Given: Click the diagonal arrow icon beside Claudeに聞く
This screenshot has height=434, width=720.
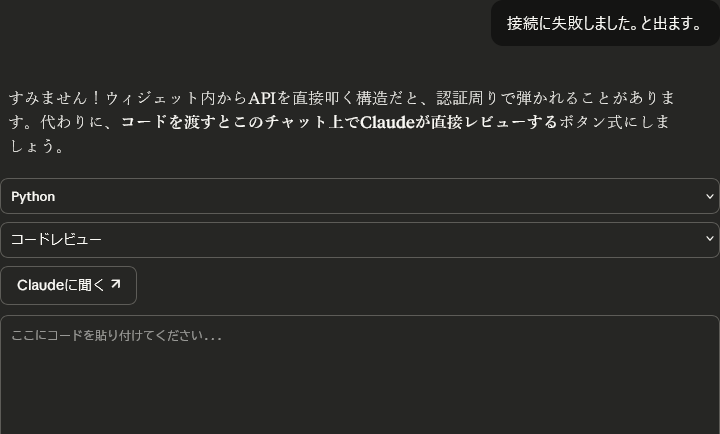Looking at the screenshot, I should [116, 285].
